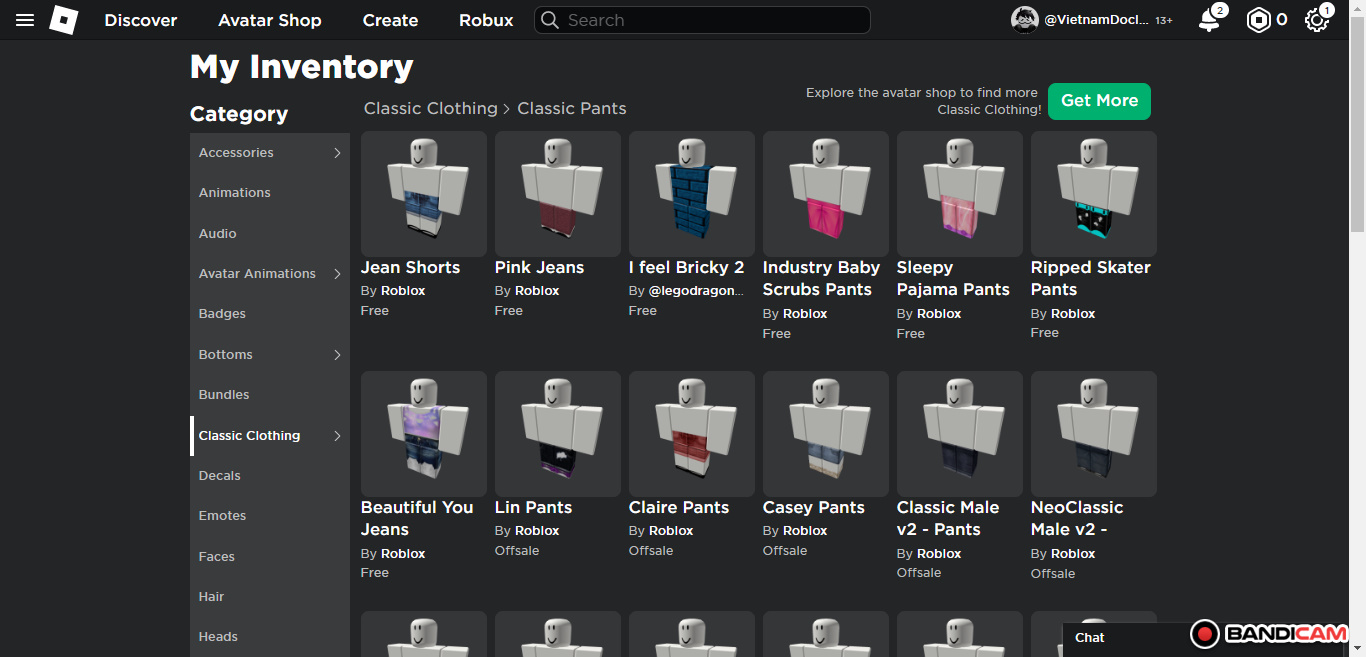Expand the Accessories category

click(337, 153)
